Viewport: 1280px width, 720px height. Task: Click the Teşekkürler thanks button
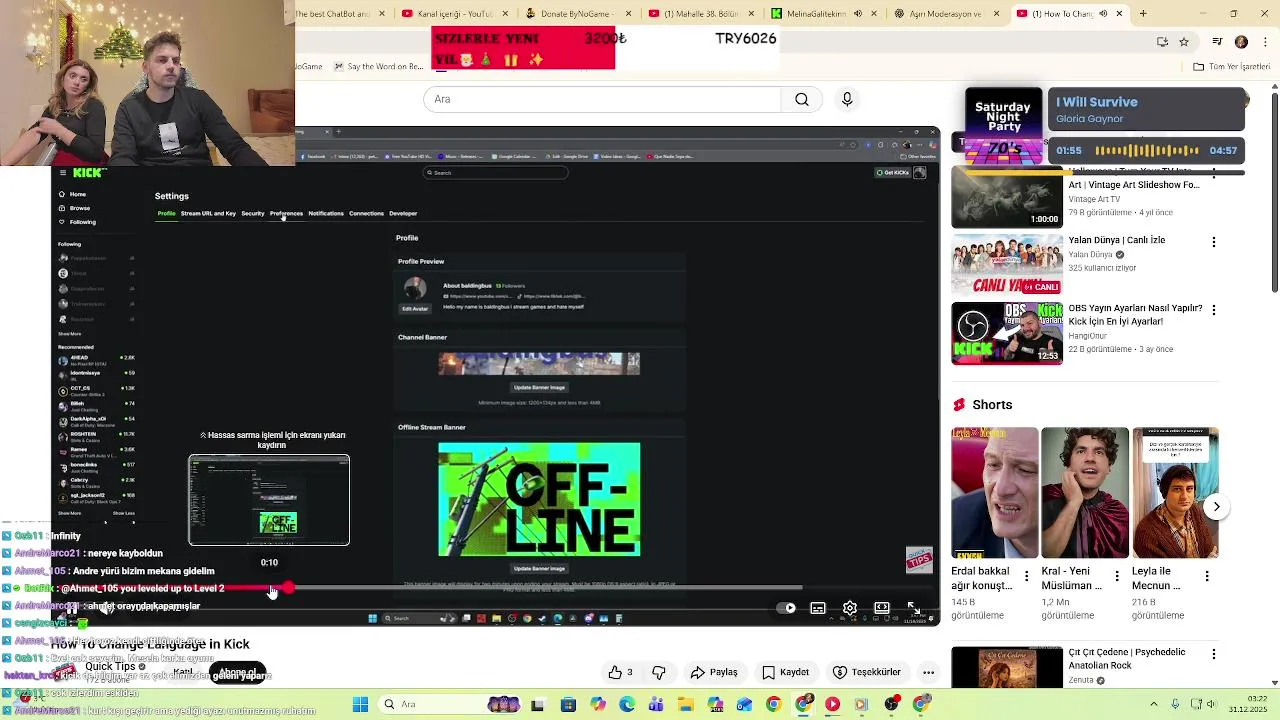pyautogui.click(x=868, y=672)
